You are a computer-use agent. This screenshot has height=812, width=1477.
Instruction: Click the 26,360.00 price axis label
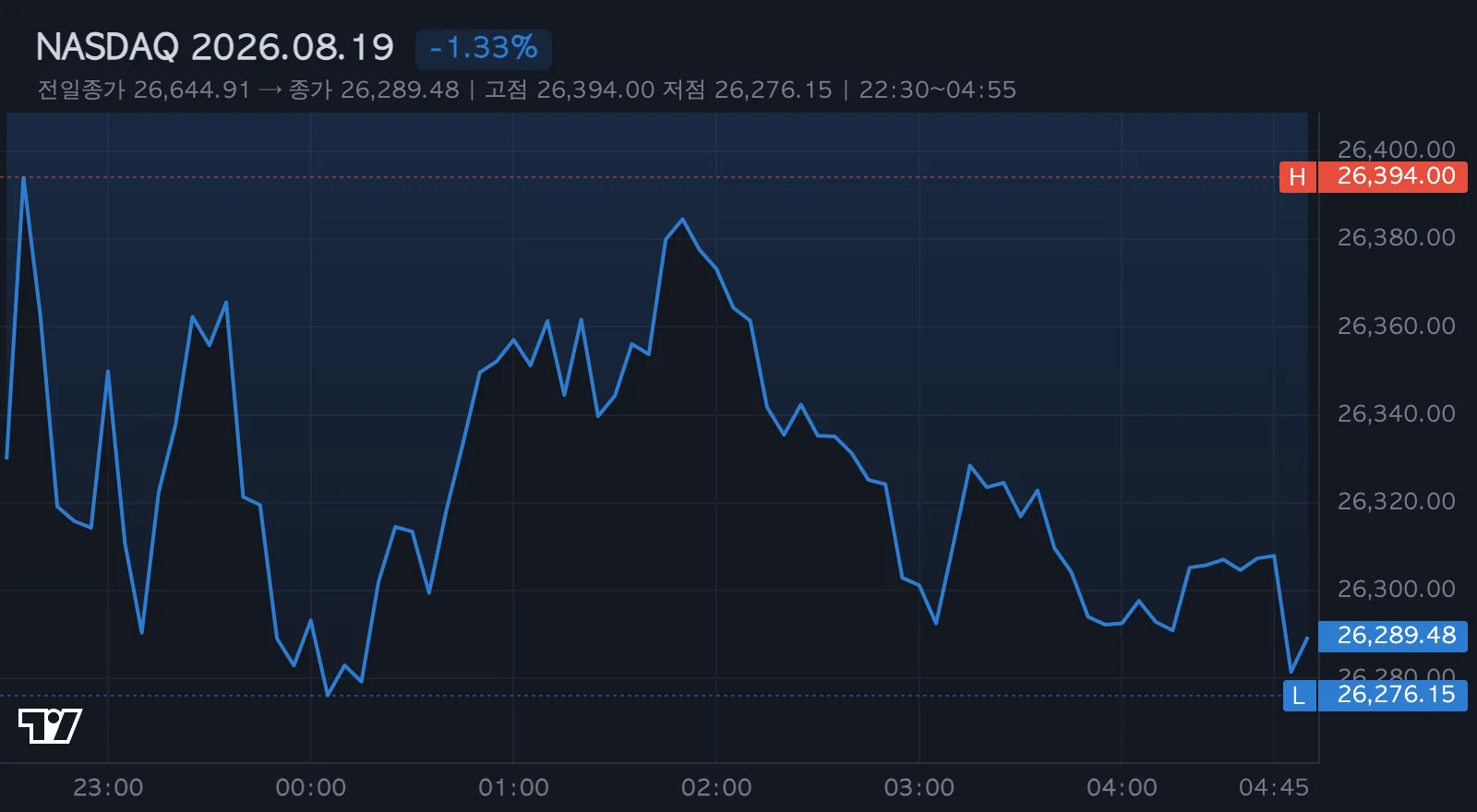(1396, 326)
